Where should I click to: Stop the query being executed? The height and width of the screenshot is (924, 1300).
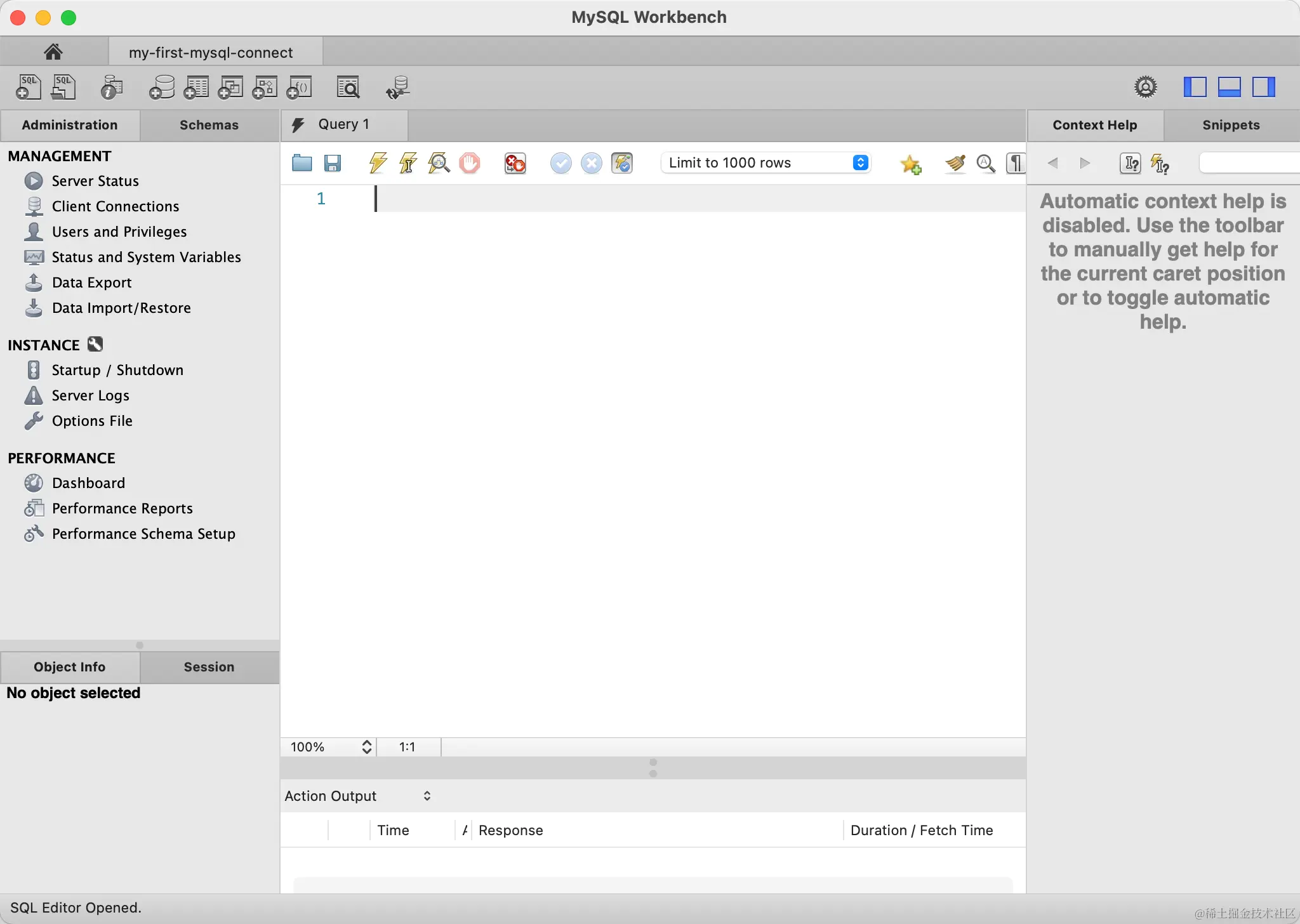pyautogui.click(x=470, y=163)
